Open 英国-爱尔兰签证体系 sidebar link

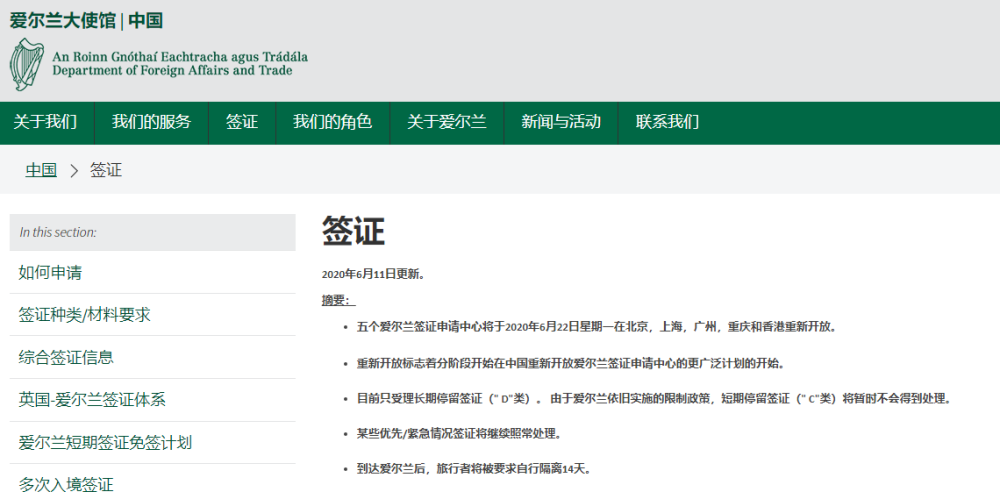(92, 400)
